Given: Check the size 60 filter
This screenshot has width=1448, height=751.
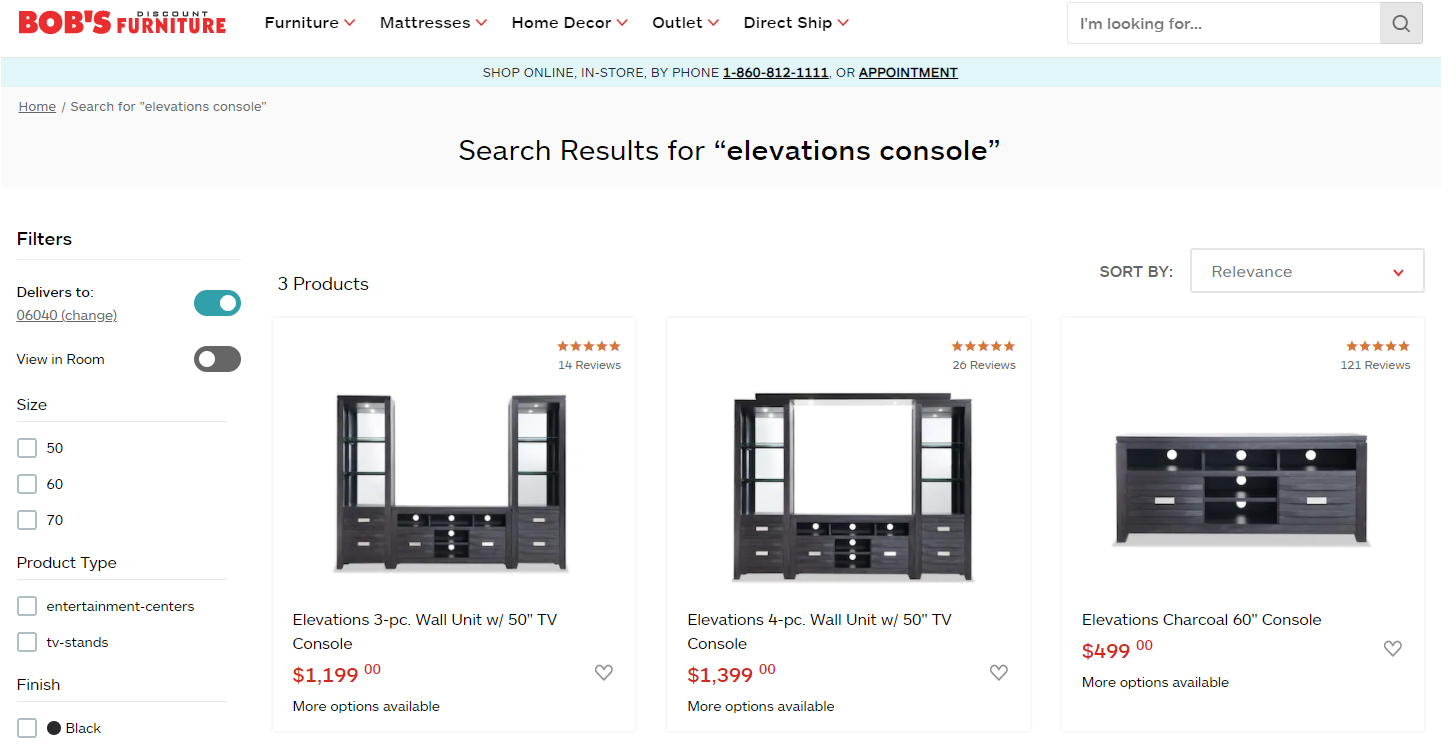Looking at the screenshot, I should click(27, 484).
